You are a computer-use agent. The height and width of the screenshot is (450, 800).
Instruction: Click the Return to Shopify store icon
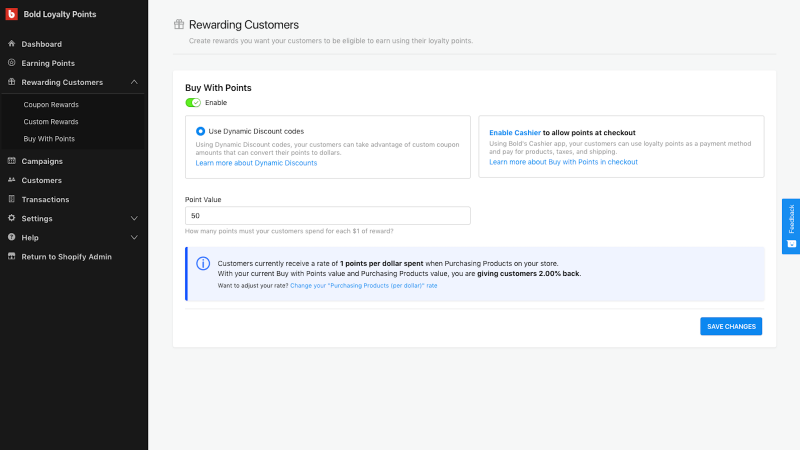[x=12, y=256]
